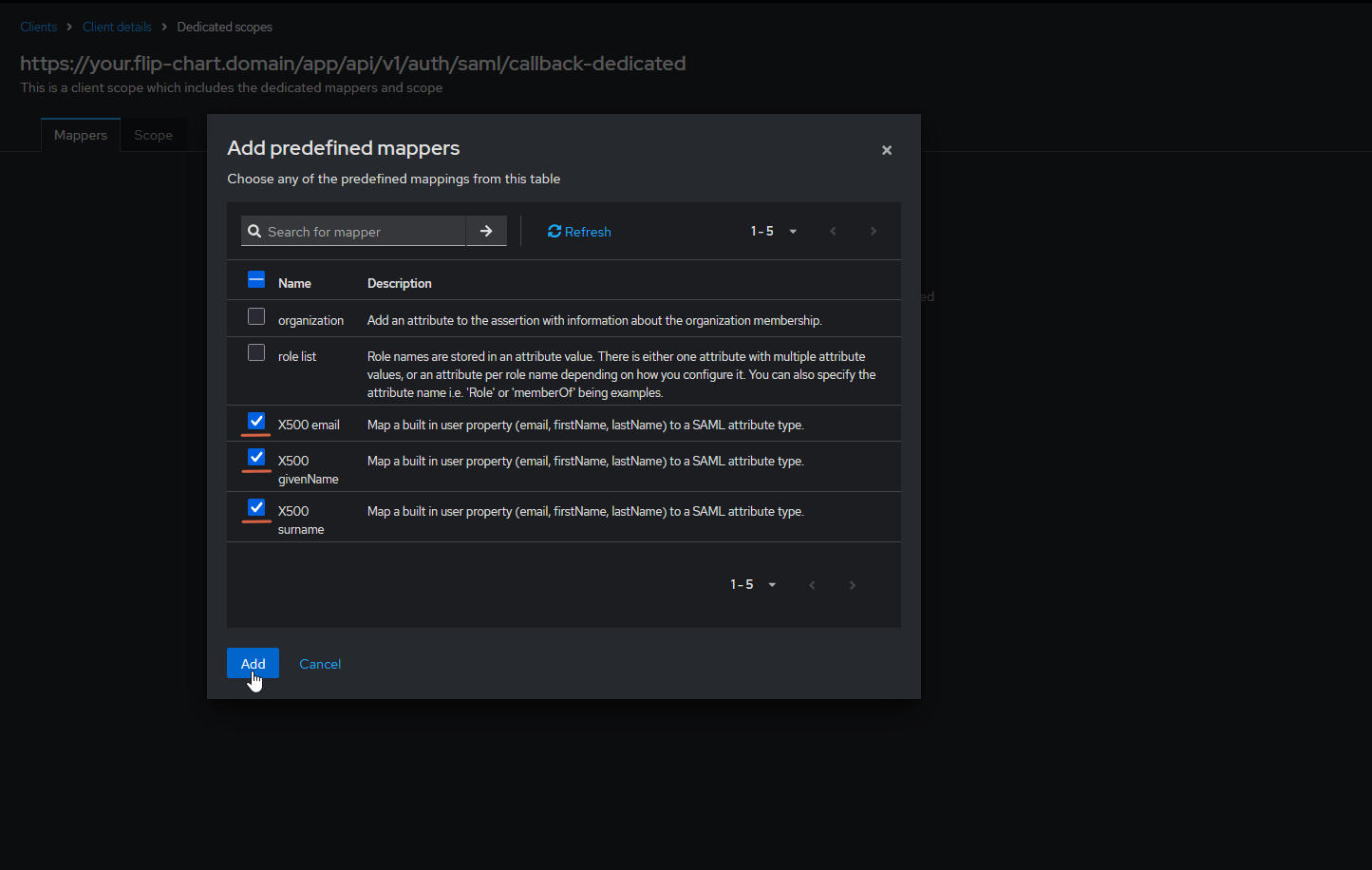Uncheck the X500 surname mapper

256,507
